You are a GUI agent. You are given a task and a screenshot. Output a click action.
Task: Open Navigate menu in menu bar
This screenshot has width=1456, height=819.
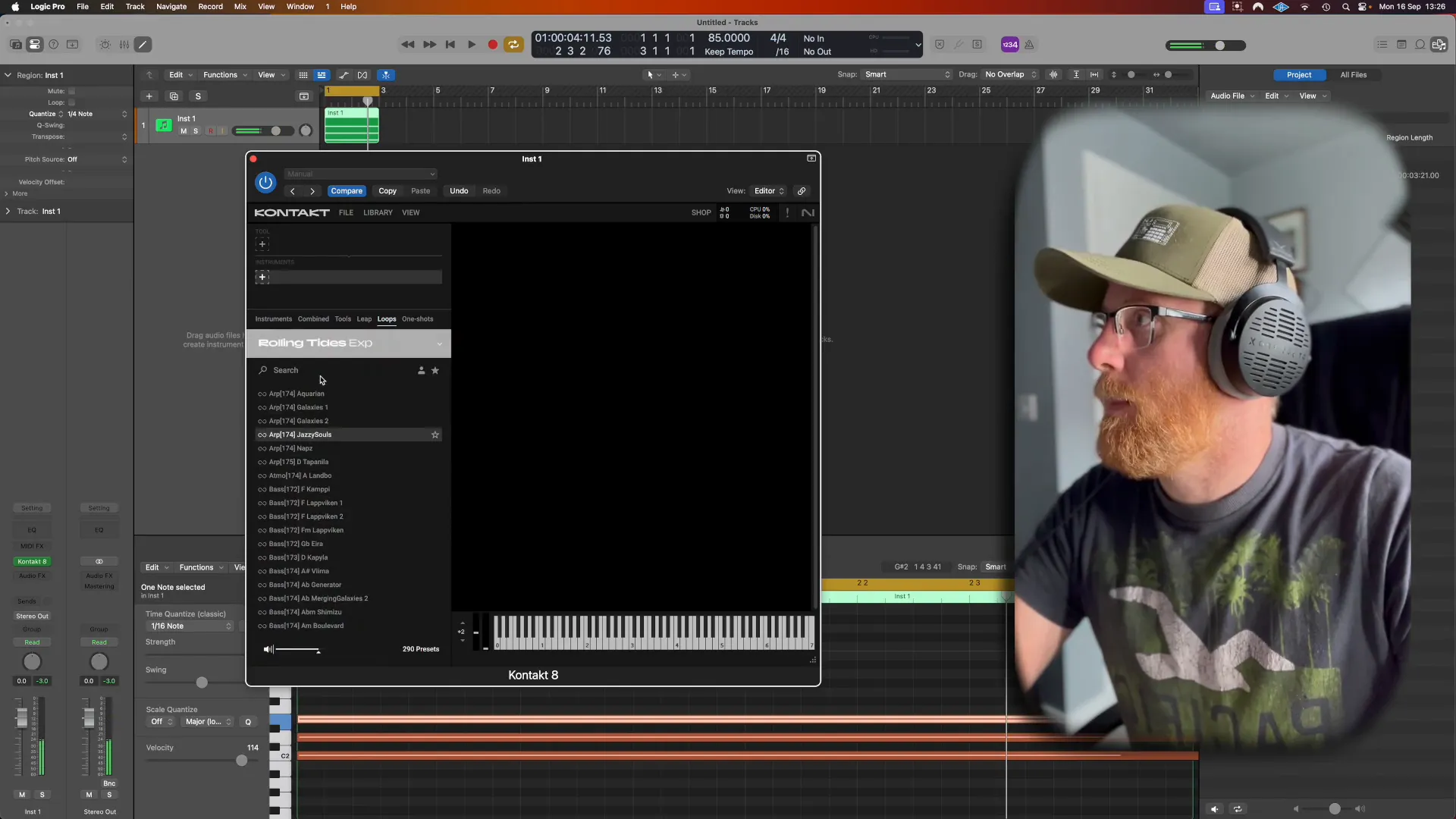pos(171,7)
